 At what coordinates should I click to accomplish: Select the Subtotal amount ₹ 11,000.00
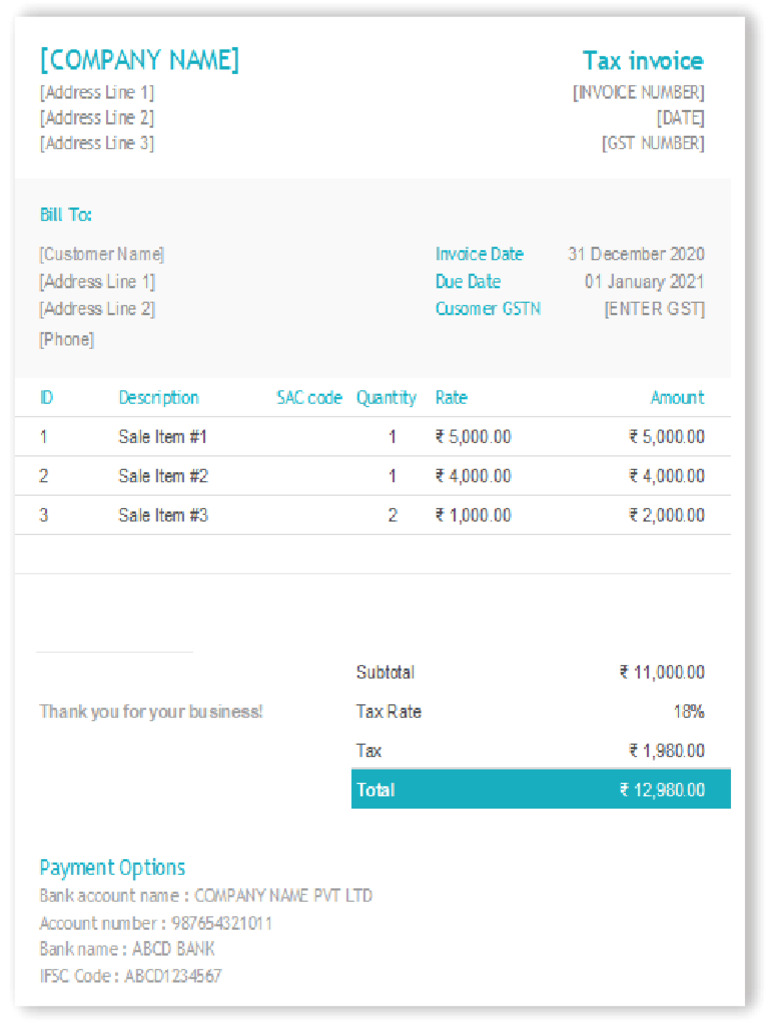pyautogui.click(x=661, y=673)
